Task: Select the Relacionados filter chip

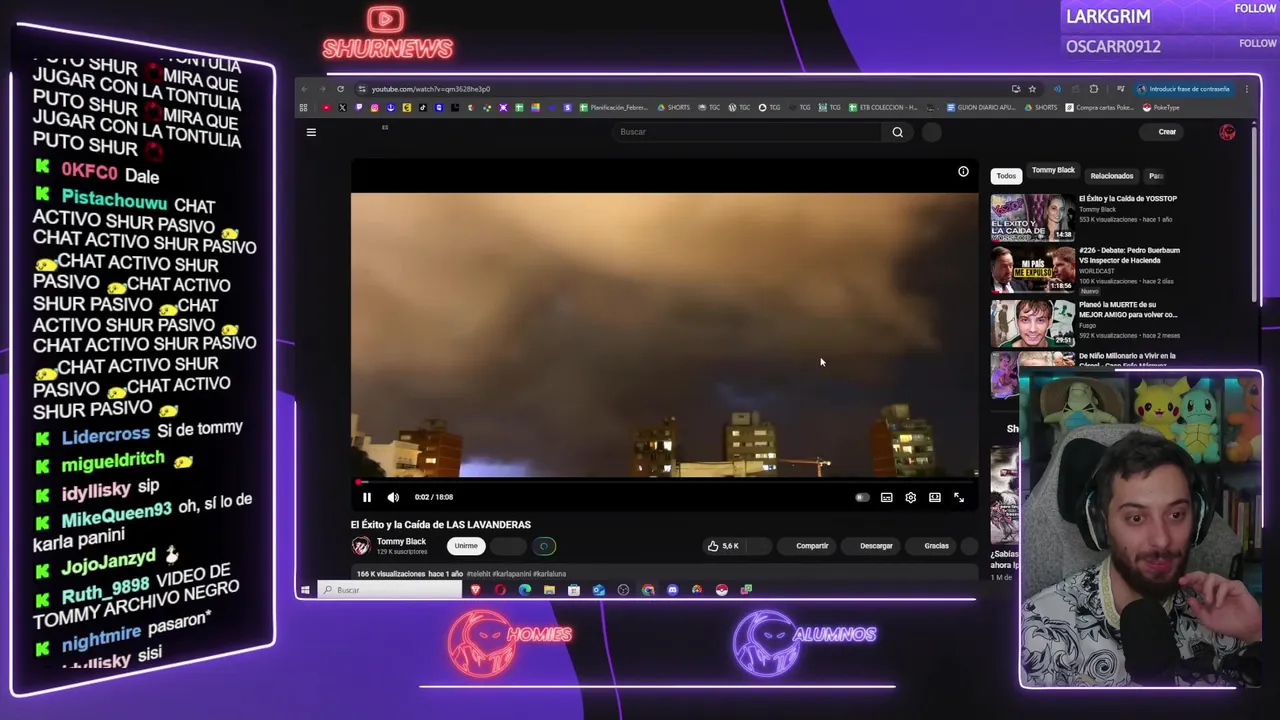Action: pyautogui.click(x=1111, y=176)
